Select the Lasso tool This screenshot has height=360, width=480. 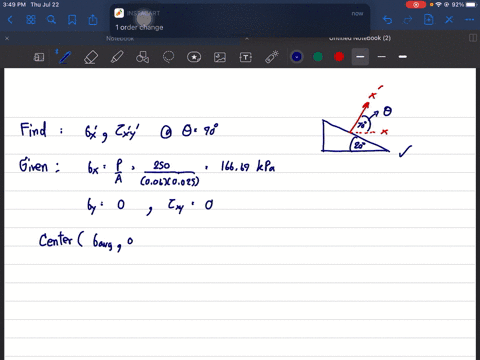(x=168, y=57)
